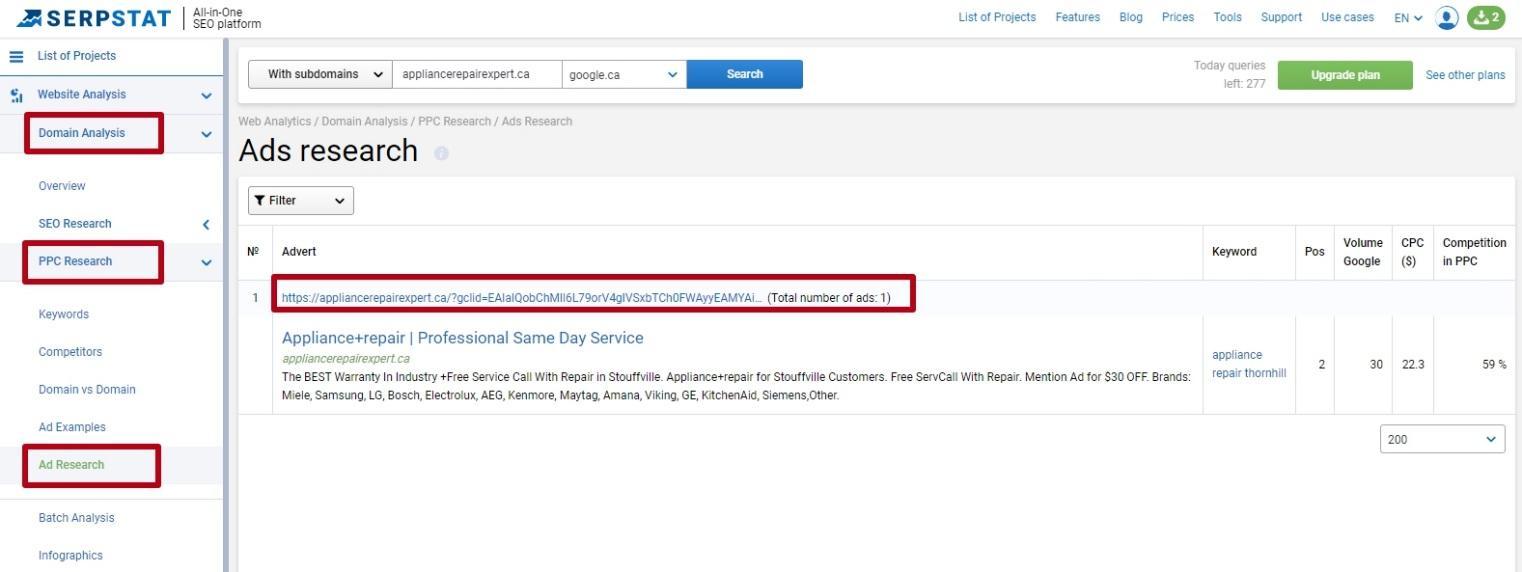This screenshot has width=1522, height=572.
Task: Open List of Projects in top navigation
Action: (997, 18)
